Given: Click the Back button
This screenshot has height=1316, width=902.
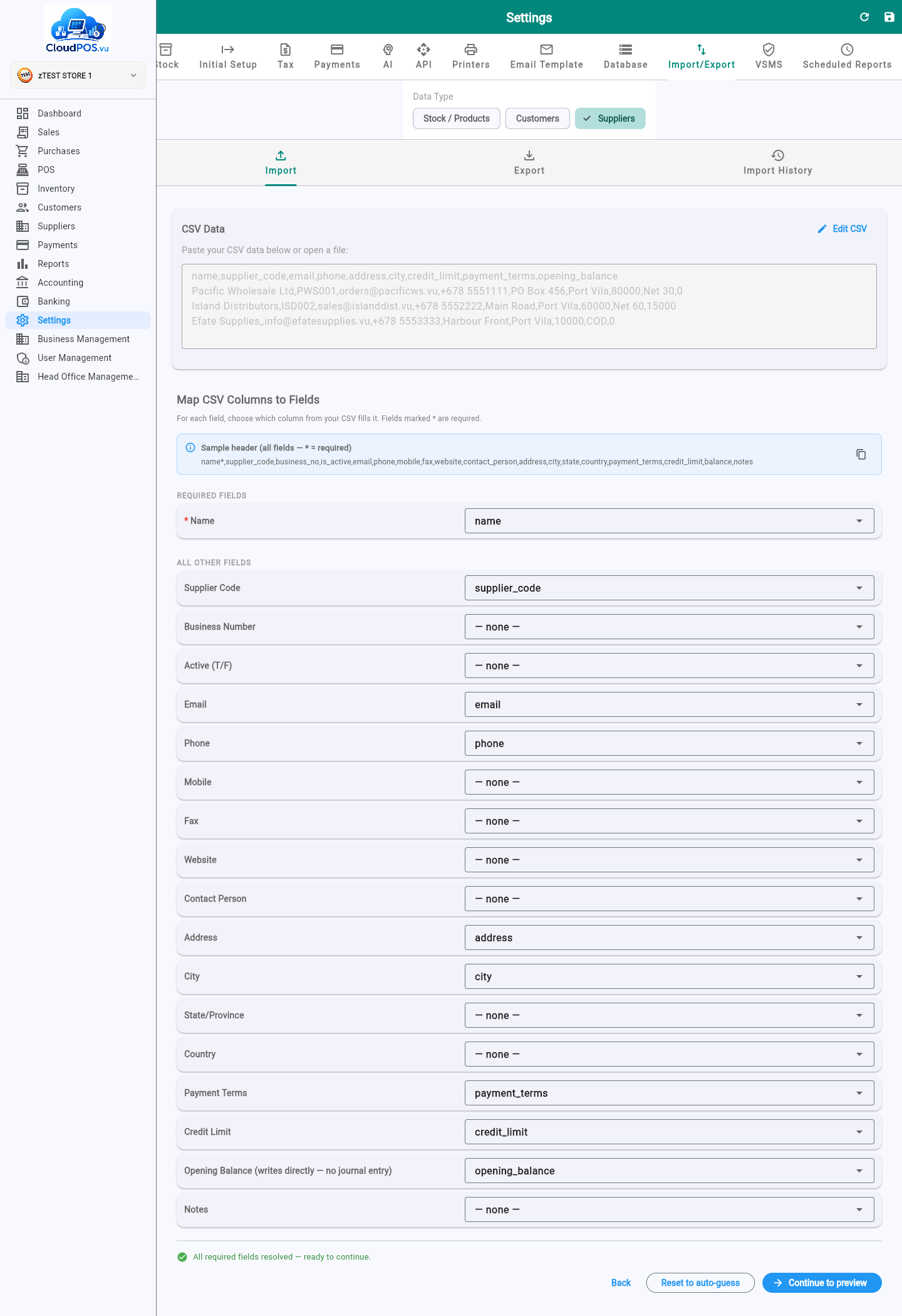Looking at the screenshot, I should click(621, 1283).
